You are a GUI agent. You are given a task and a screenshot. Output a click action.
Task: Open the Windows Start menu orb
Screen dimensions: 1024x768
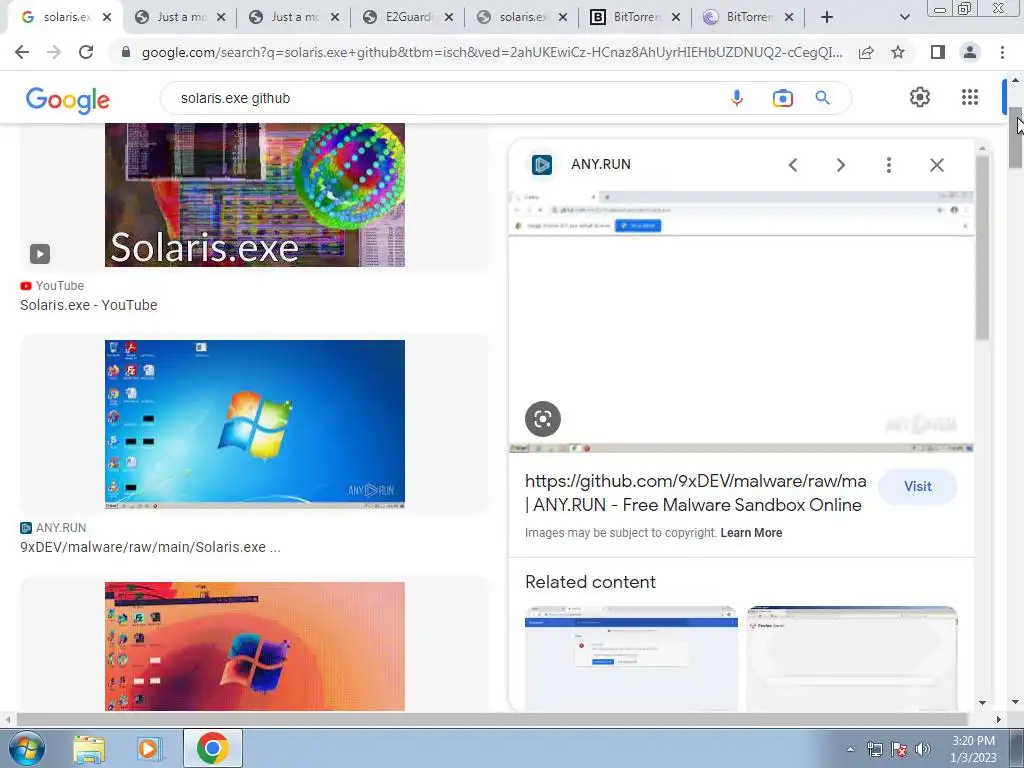(x=27, y=748)
